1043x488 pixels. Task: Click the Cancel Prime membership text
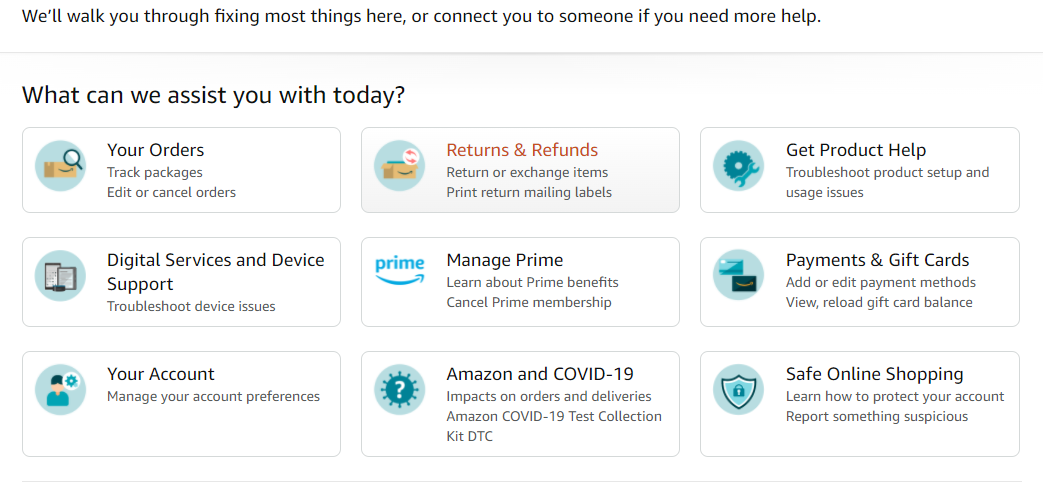point(529,303)
